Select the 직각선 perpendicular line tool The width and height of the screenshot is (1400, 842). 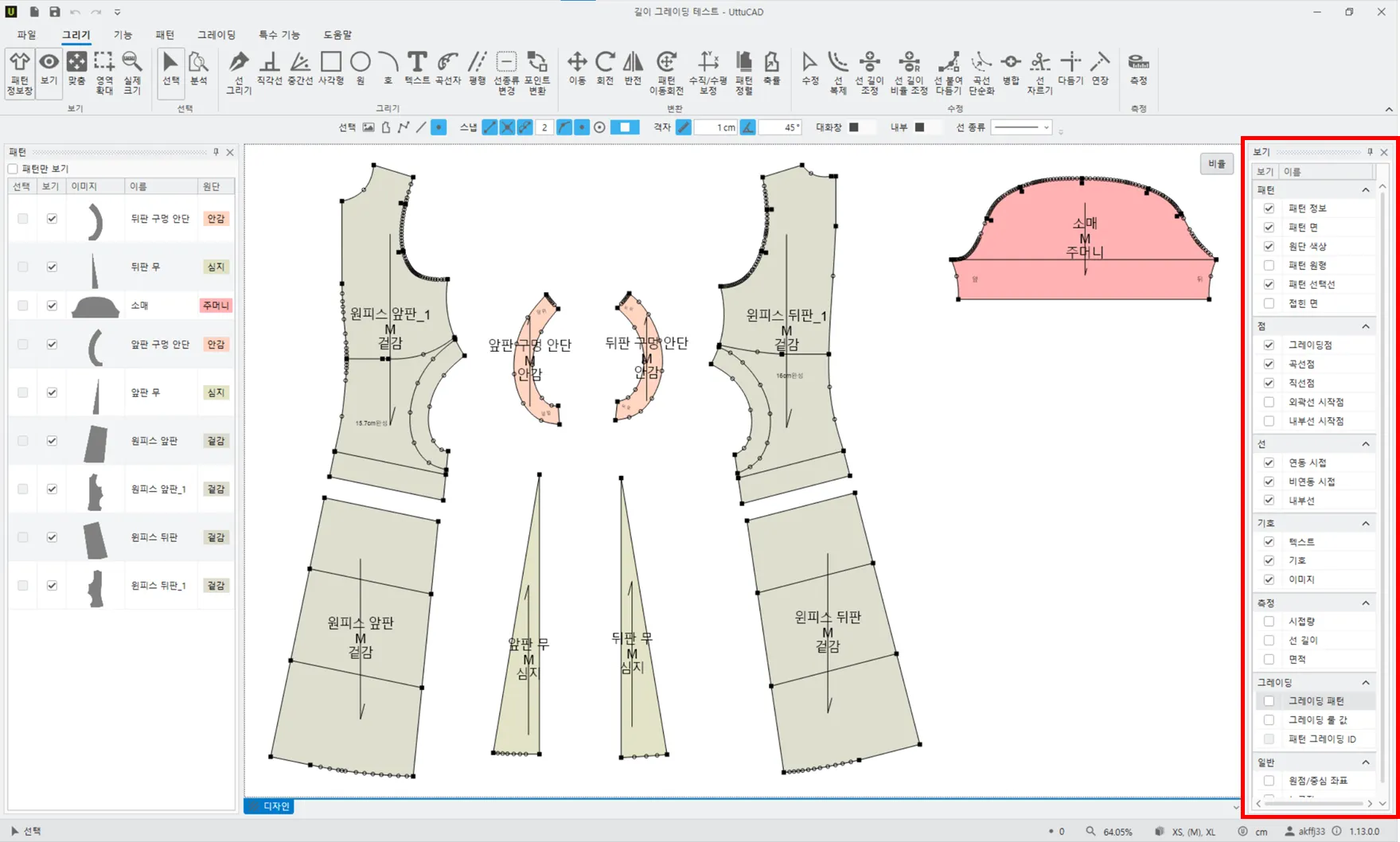click(x=270, y=69)
